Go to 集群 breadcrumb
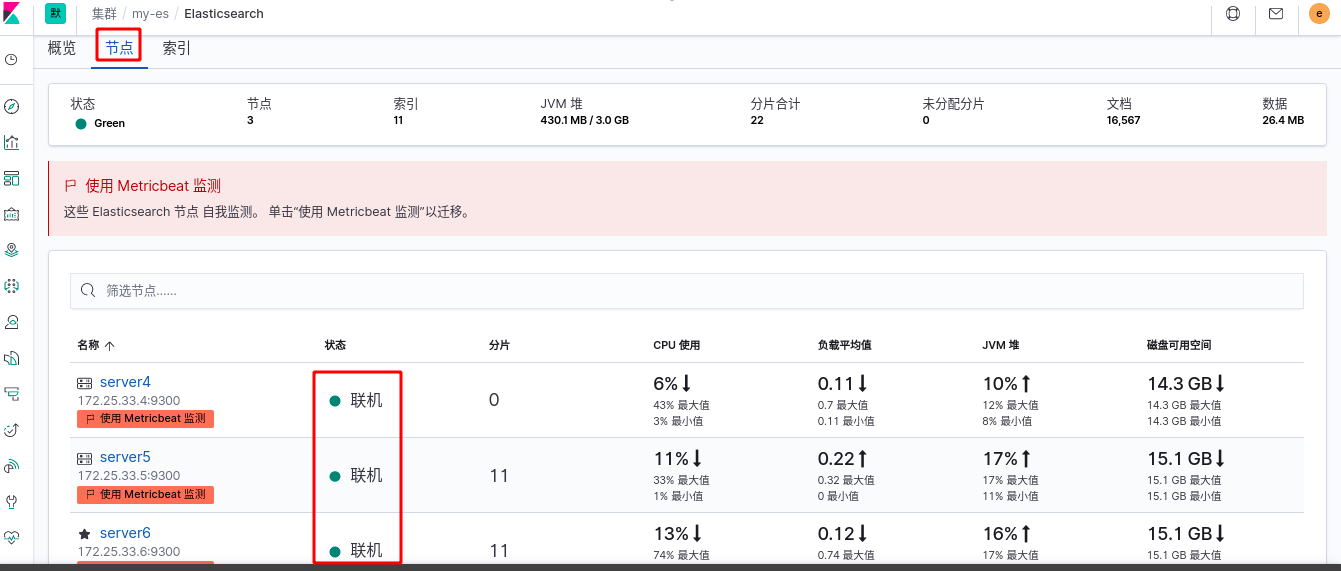 coord(105,14)
